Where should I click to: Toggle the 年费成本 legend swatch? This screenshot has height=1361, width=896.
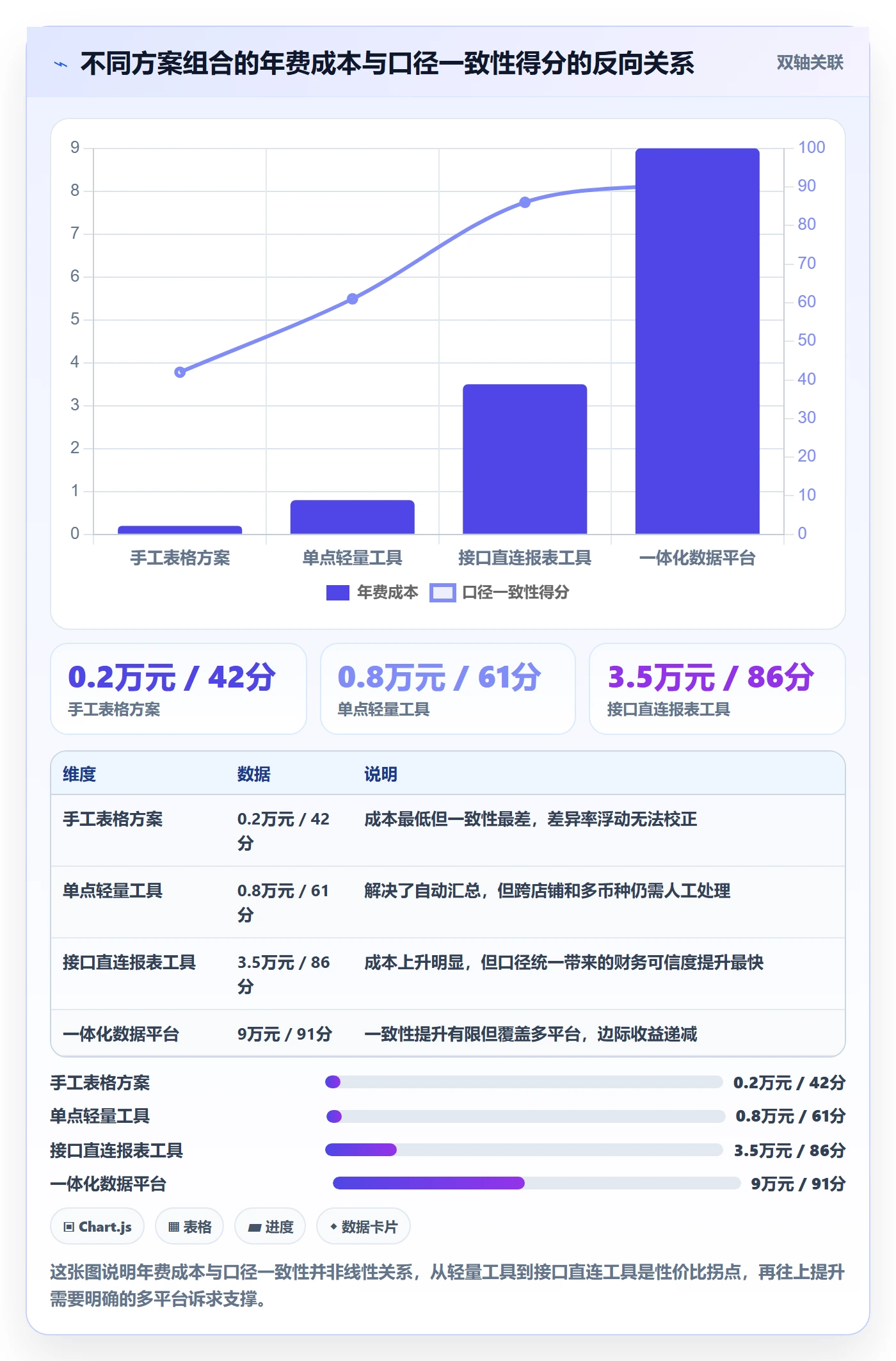click(337, 593)
